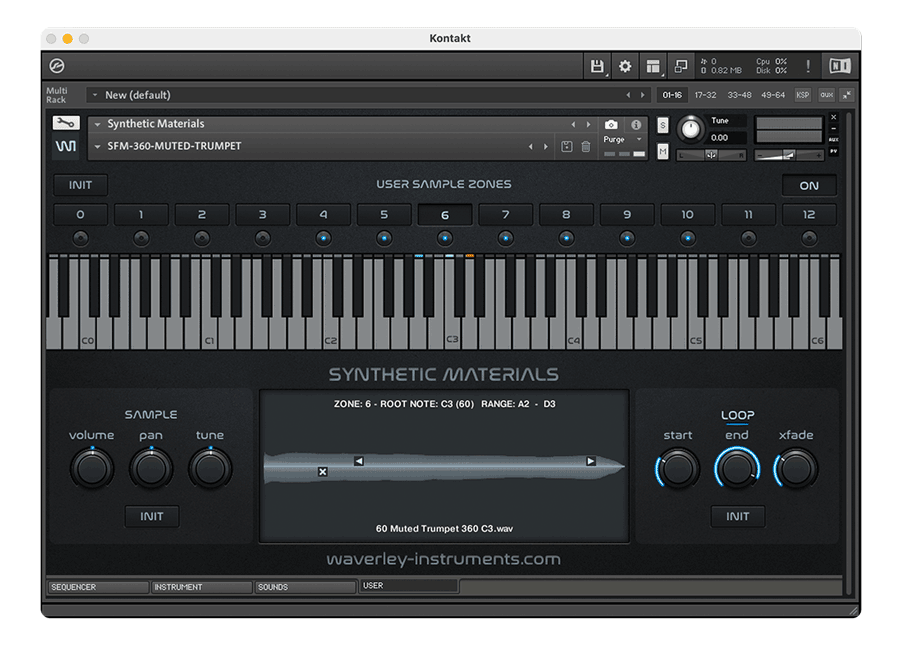900x645 pixels.
Task: Delete snapshot with trash can icon
Action: tap(586, 146)
